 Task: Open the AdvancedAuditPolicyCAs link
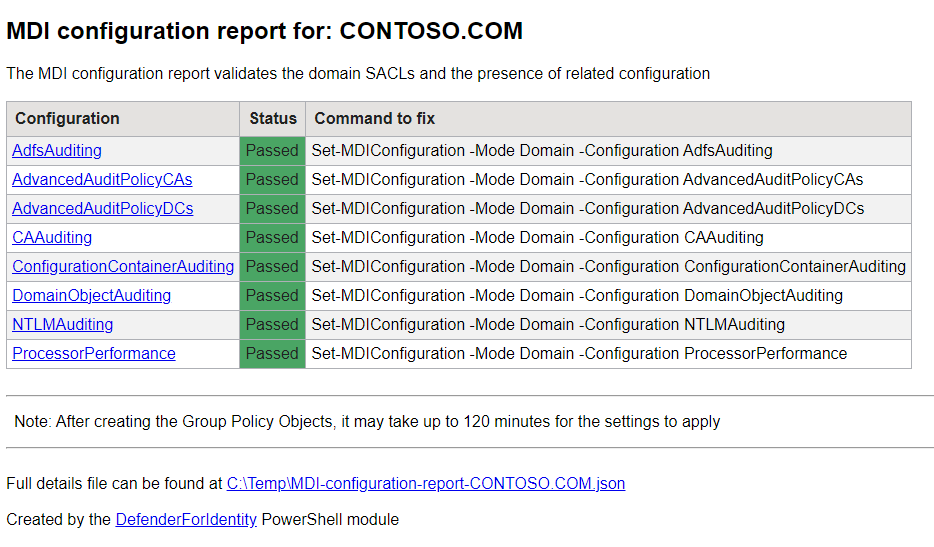[102, 180]
